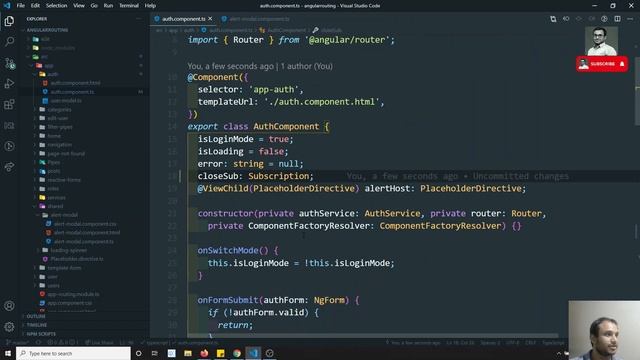This screenshot has width=640, height=360.
Task: Open Sticky Notes from taskbar
Action: tap(220, 353)
